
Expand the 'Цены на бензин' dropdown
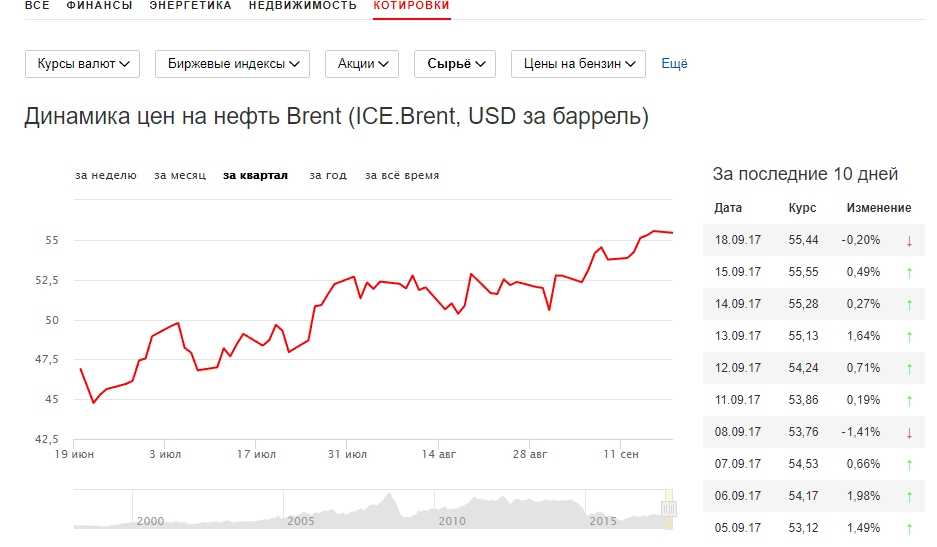tap(578, 64)
